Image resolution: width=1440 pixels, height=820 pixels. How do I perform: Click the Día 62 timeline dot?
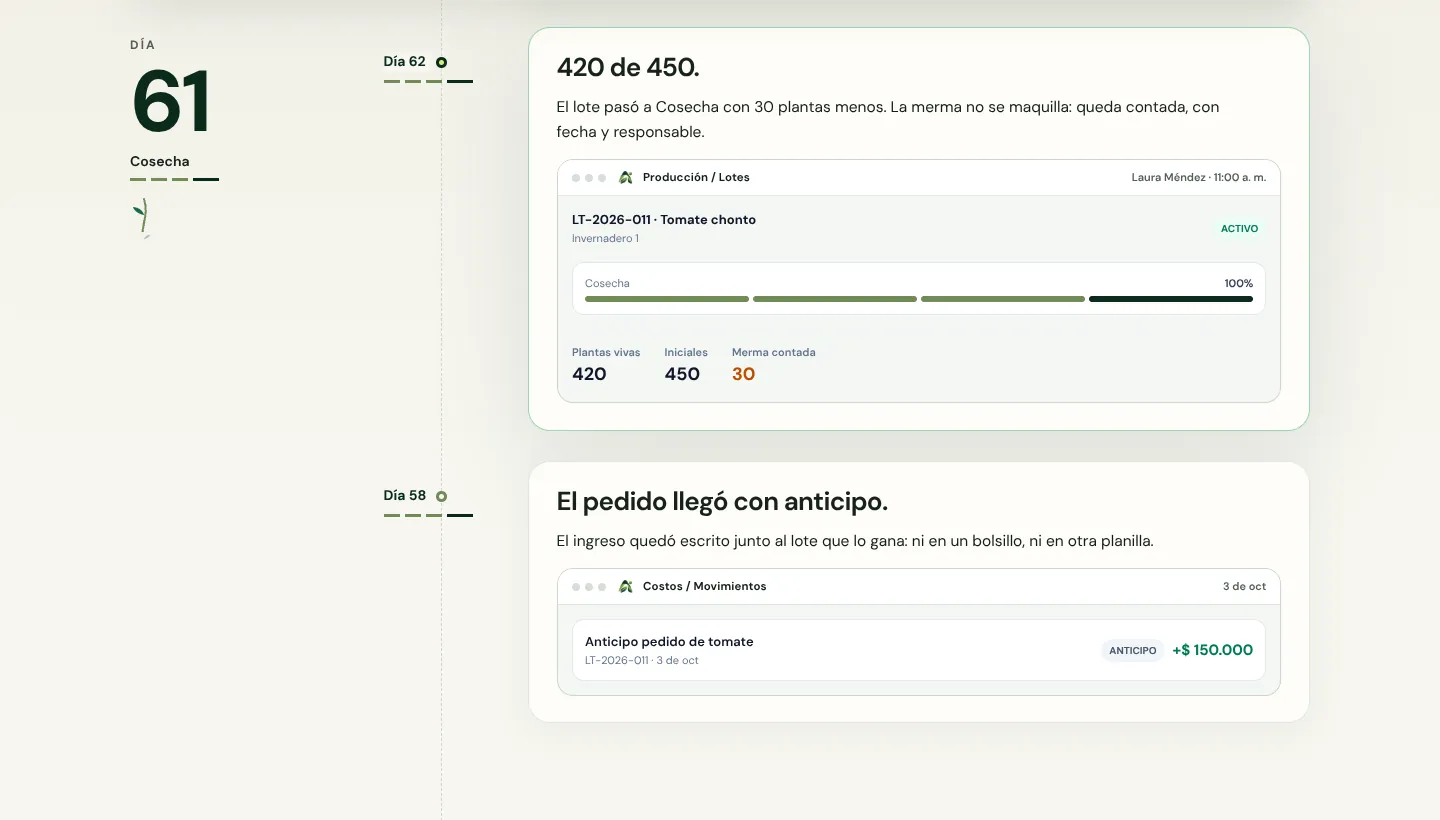[x=441, y=62]
